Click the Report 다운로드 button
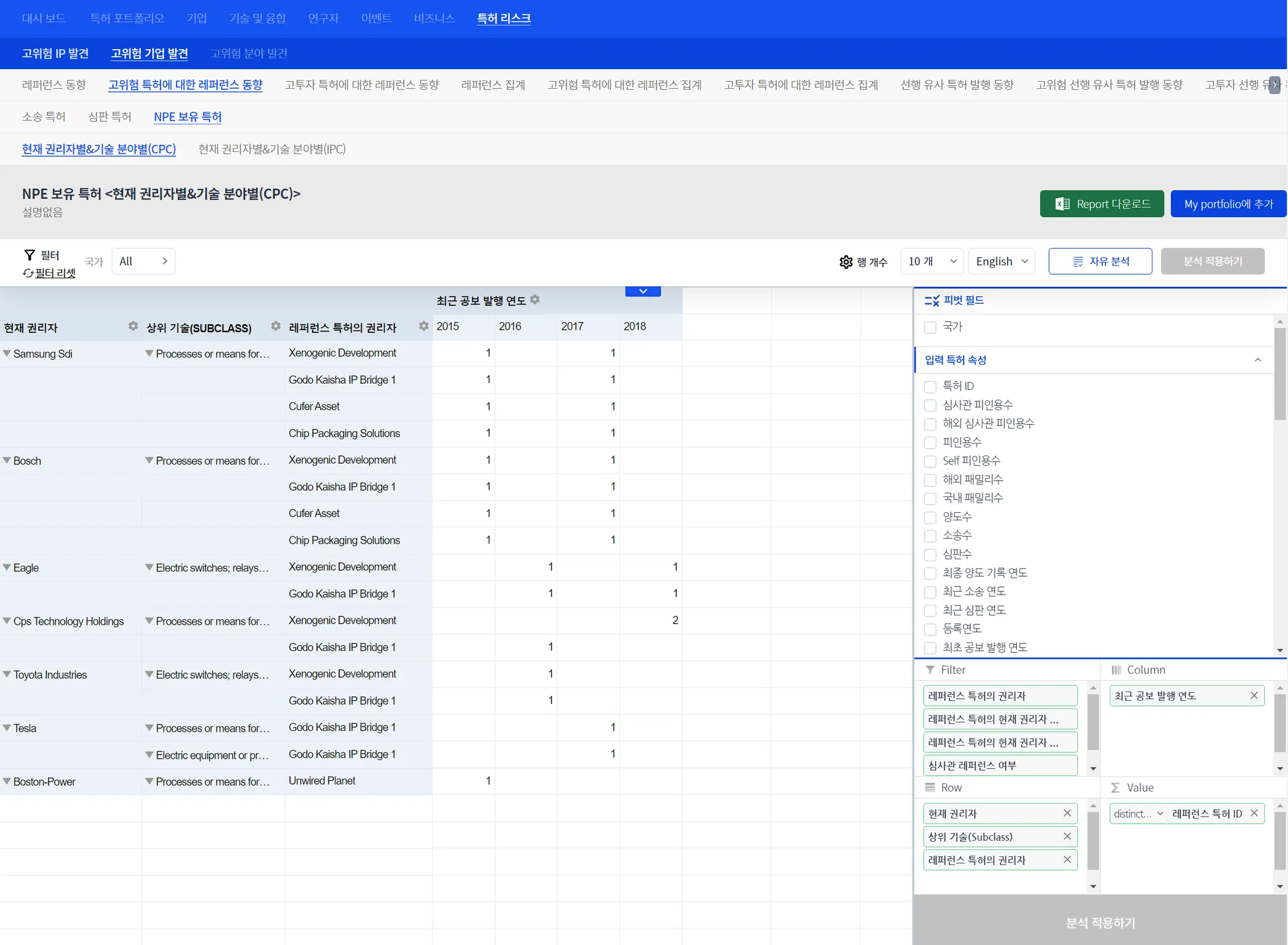1288x945 pixels. click(1101, 204)
